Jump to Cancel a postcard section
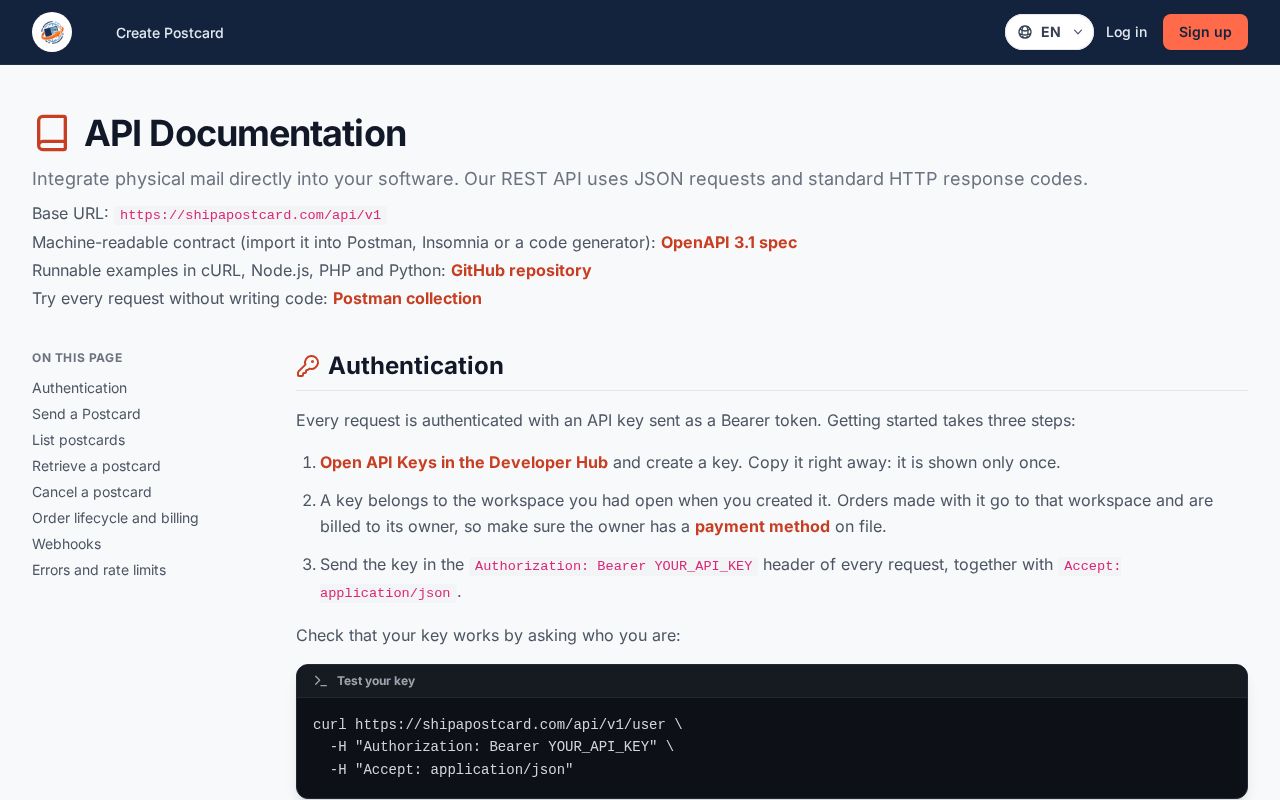1280x800 pixels. [92, 492]
